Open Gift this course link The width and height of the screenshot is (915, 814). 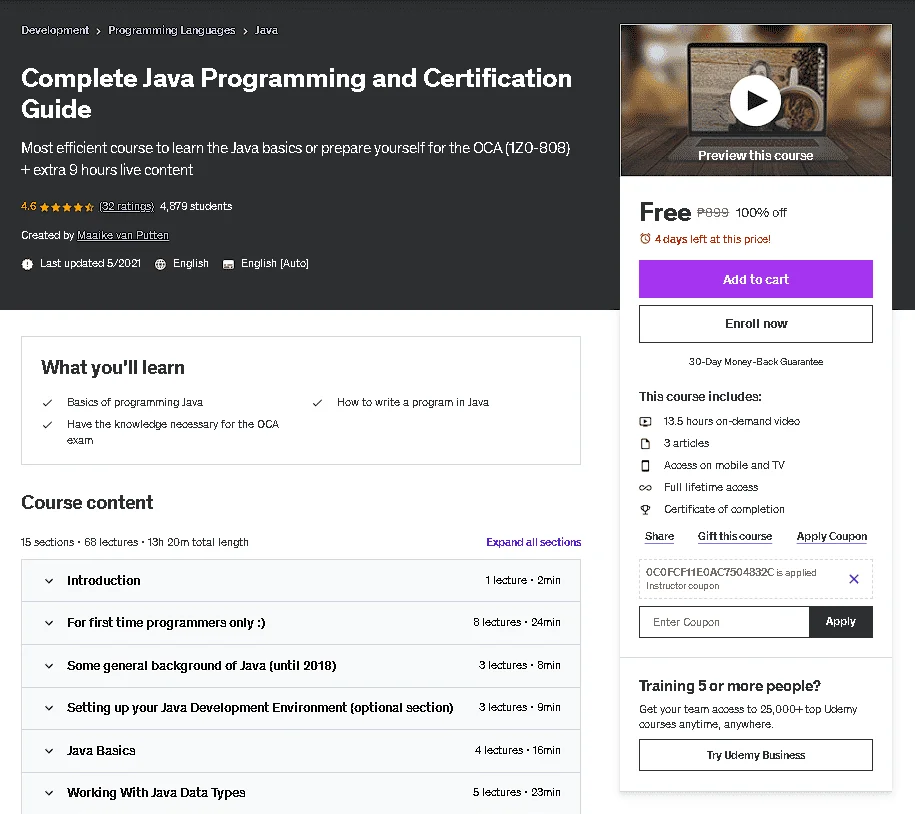click(735, 536)
